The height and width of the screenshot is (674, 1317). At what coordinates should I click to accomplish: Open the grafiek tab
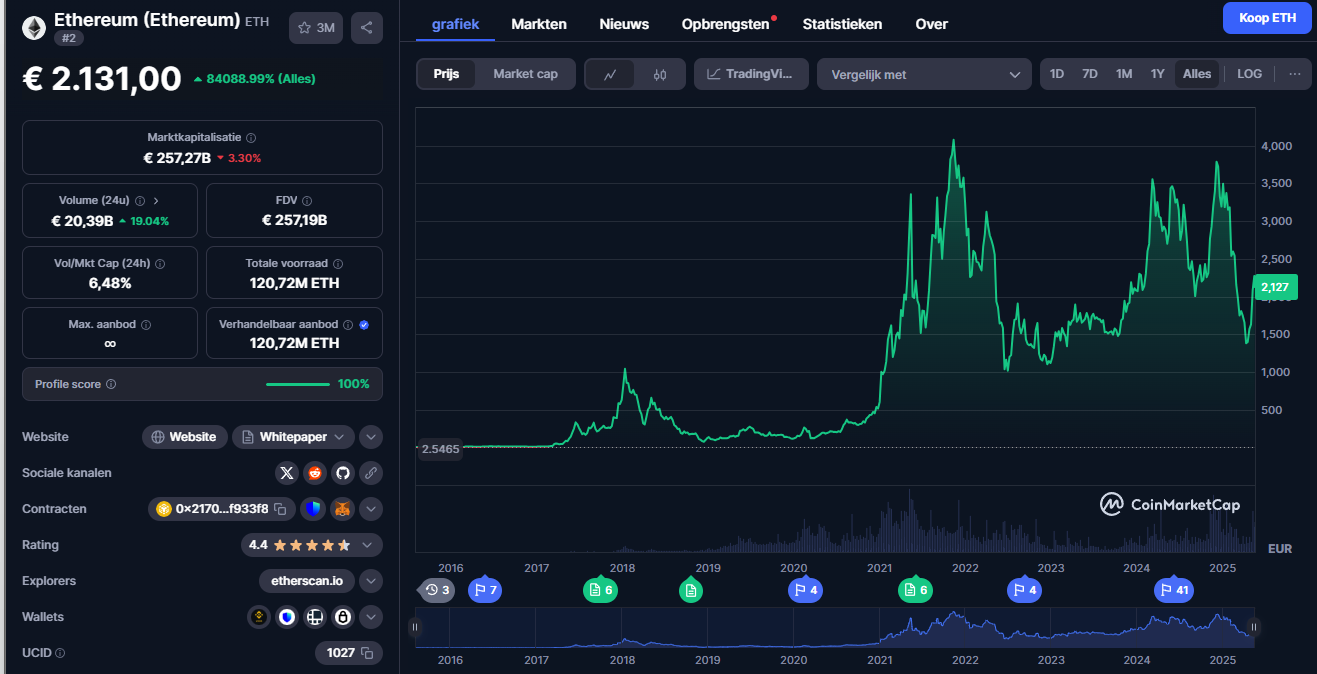tap(455, 24)
